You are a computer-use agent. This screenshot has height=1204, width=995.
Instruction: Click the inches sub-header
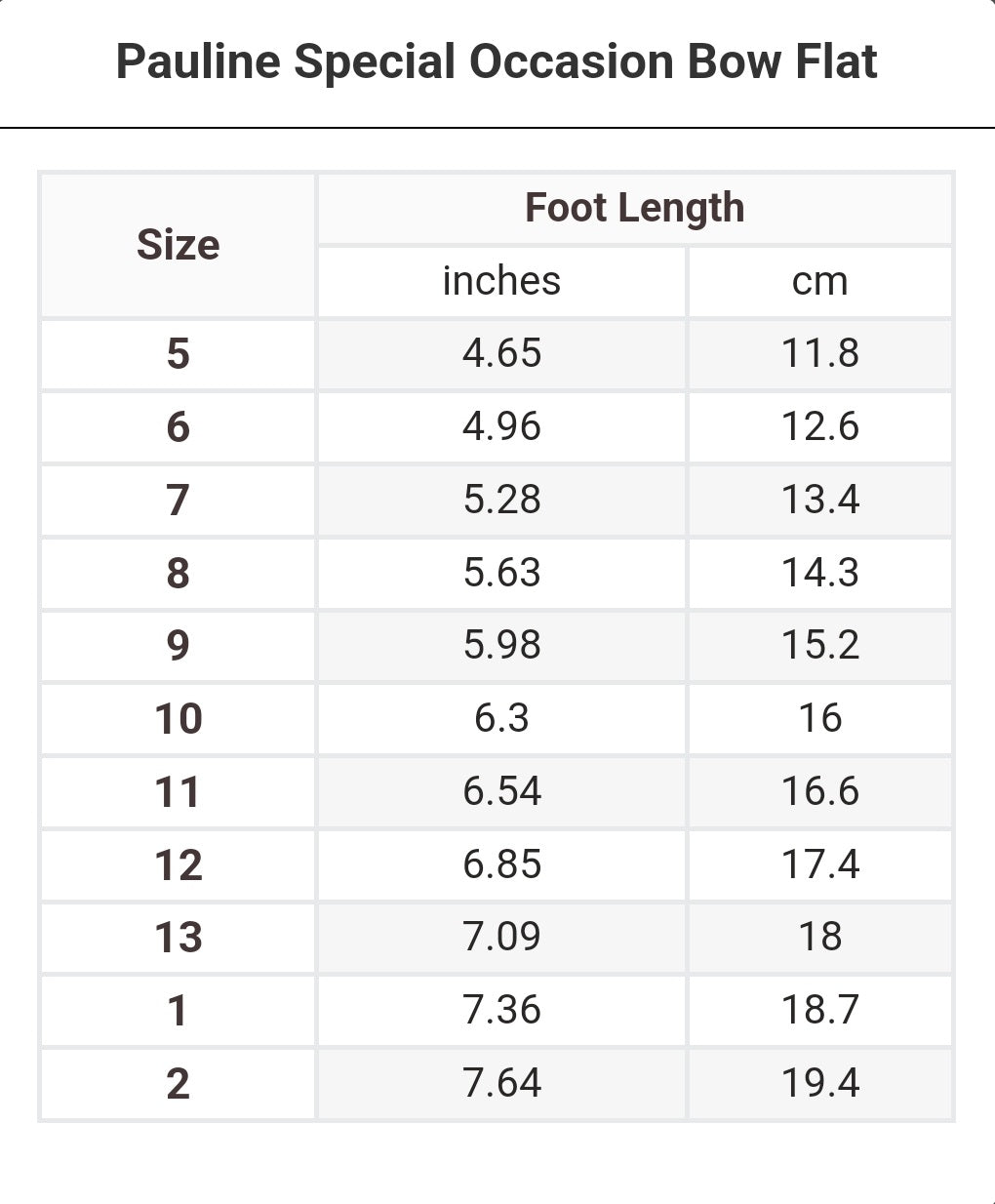point(501,281)
